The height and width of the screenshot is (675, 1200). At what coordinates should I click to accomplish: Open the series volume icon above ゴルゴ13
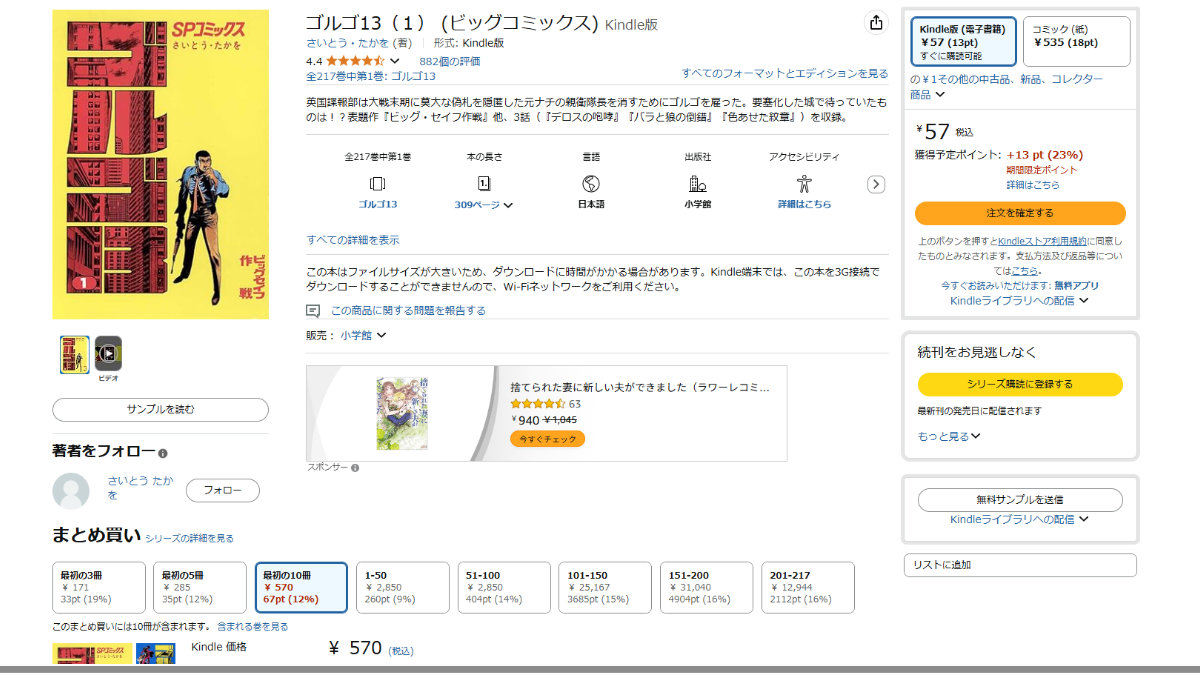click(377, 184)
